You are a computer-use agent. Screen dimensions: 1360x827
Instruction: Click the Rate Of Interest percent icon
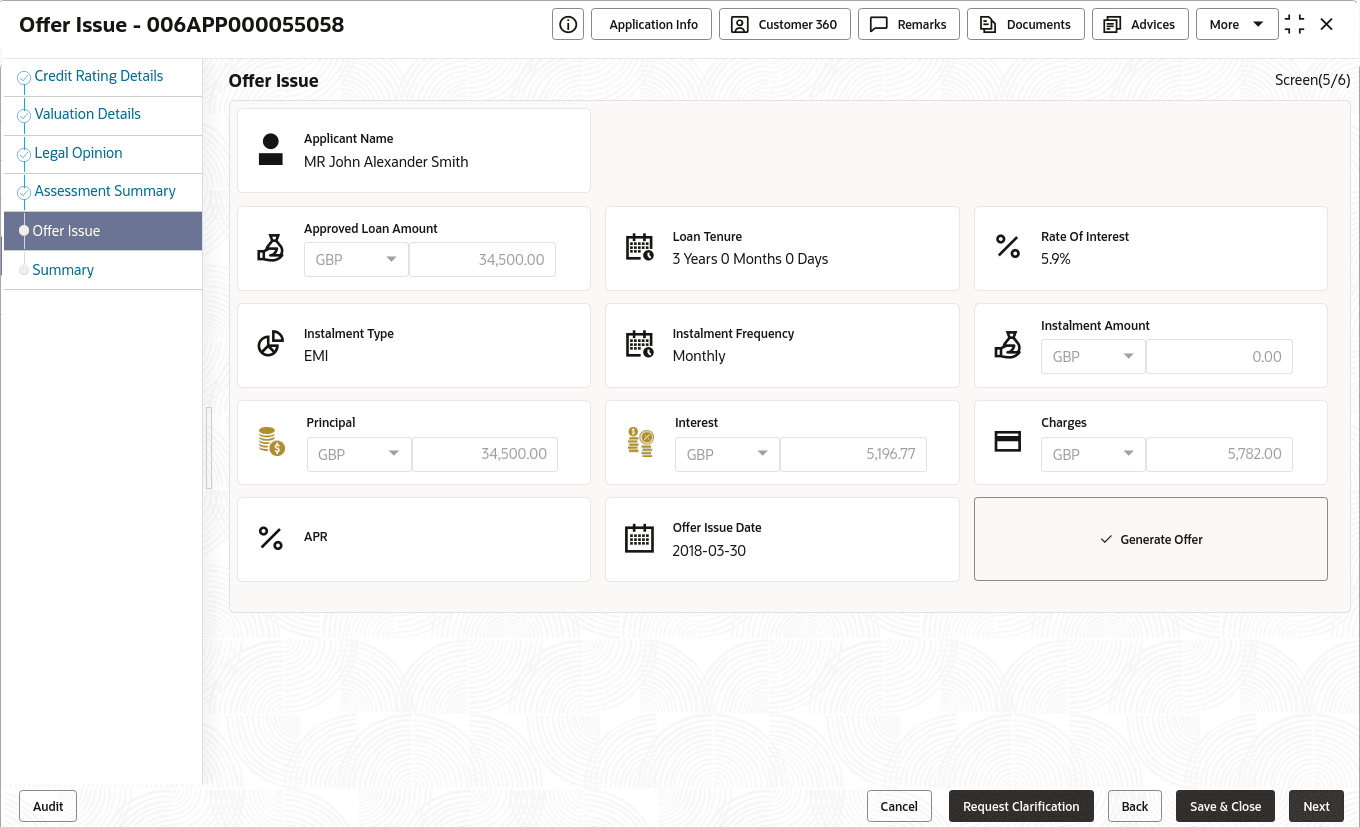coord(1008,246)
